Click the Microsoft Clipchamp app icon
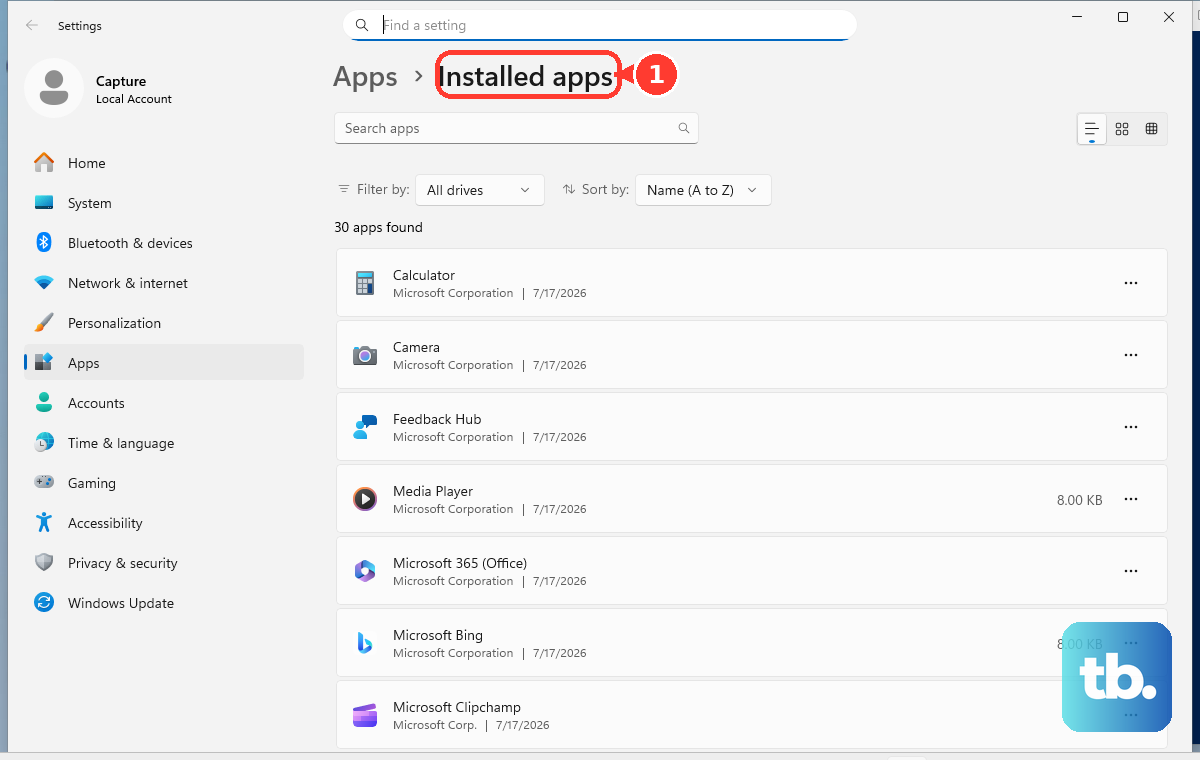1200x760 pixels. pos(365,715)
